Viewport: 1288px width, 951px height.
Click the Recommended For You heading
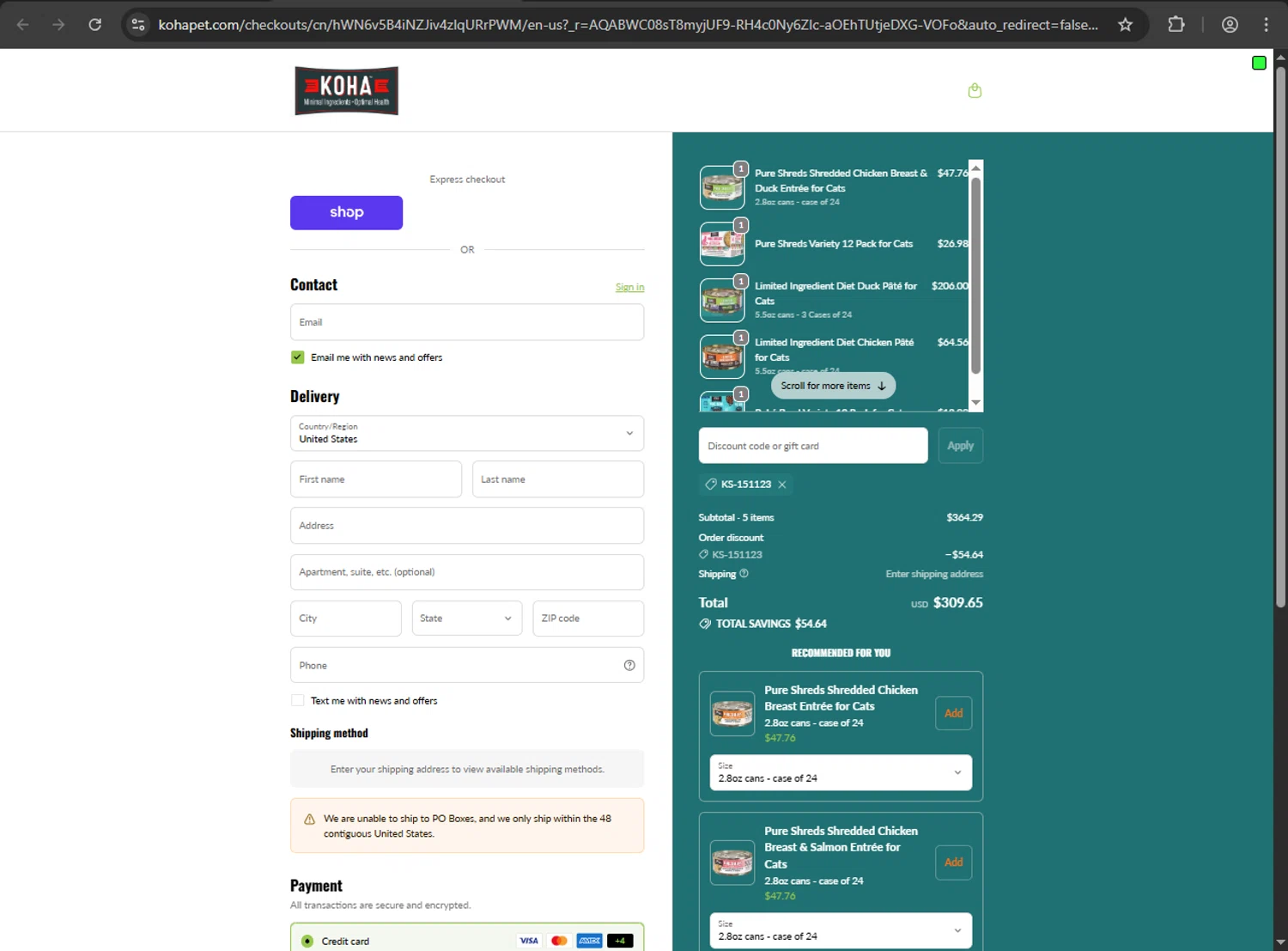coord(841,653)
